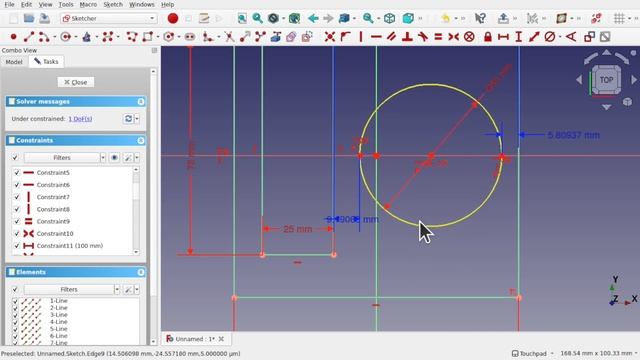Open the File menu

[x=9, y=4]
